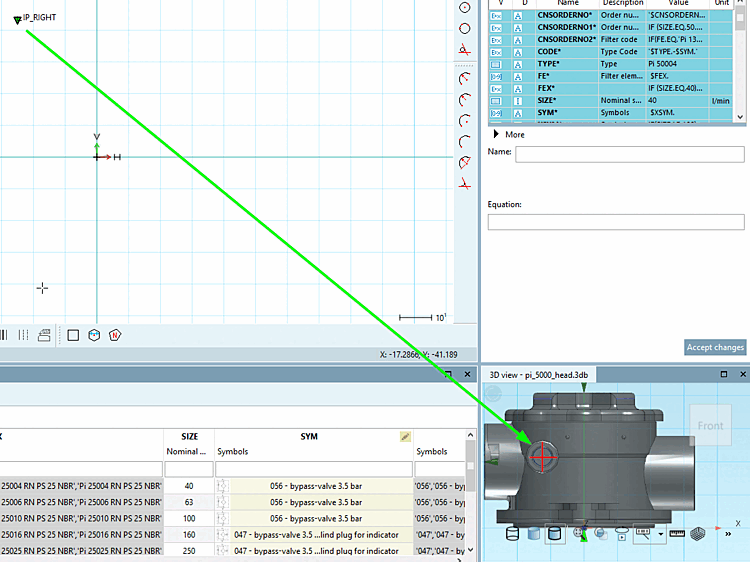
Task: Select the circle with center point tool
Action: (x=464, y=8)
